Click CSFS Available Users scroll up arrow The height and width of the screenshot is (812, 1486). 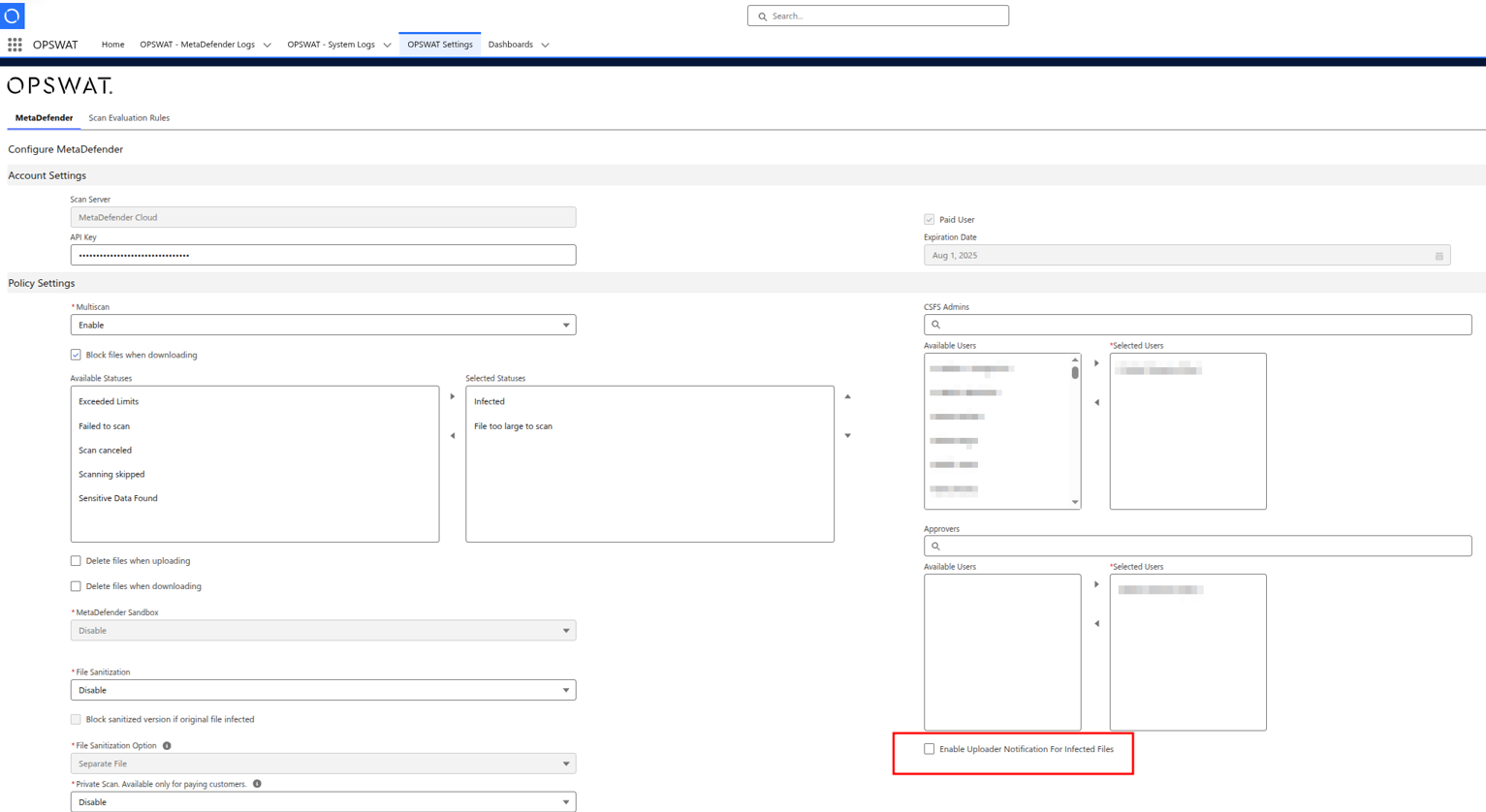pyautogui.click(x=1075, y=359)
